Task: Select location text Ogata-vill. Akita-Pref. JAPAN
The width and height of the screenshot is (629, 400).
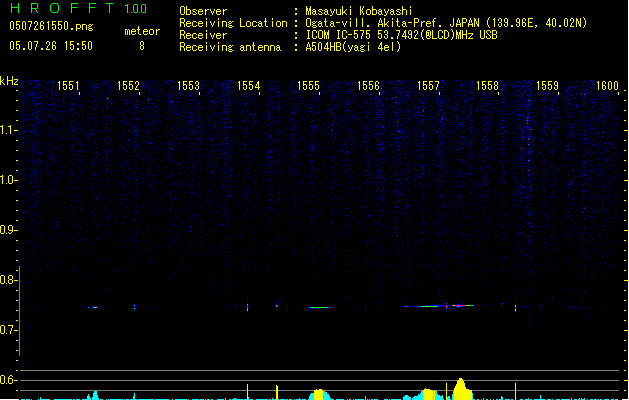Action: pos(392,23)
